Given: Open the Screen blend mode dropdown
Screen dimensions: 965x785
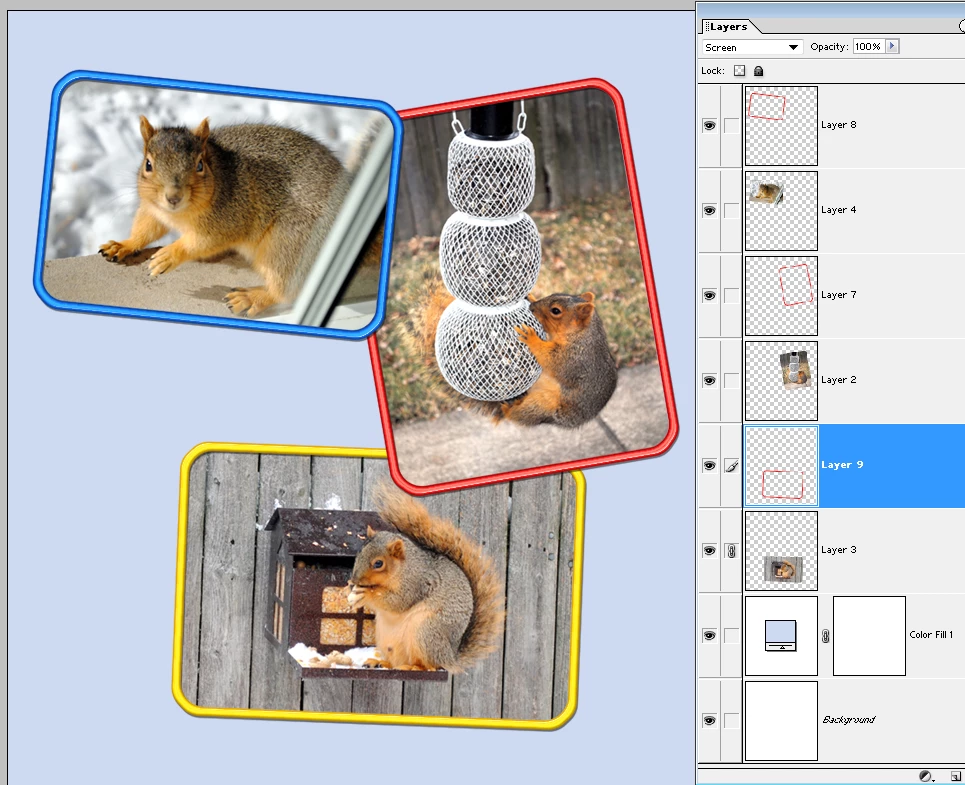Looking at the screenshot, I should [752, 47].
